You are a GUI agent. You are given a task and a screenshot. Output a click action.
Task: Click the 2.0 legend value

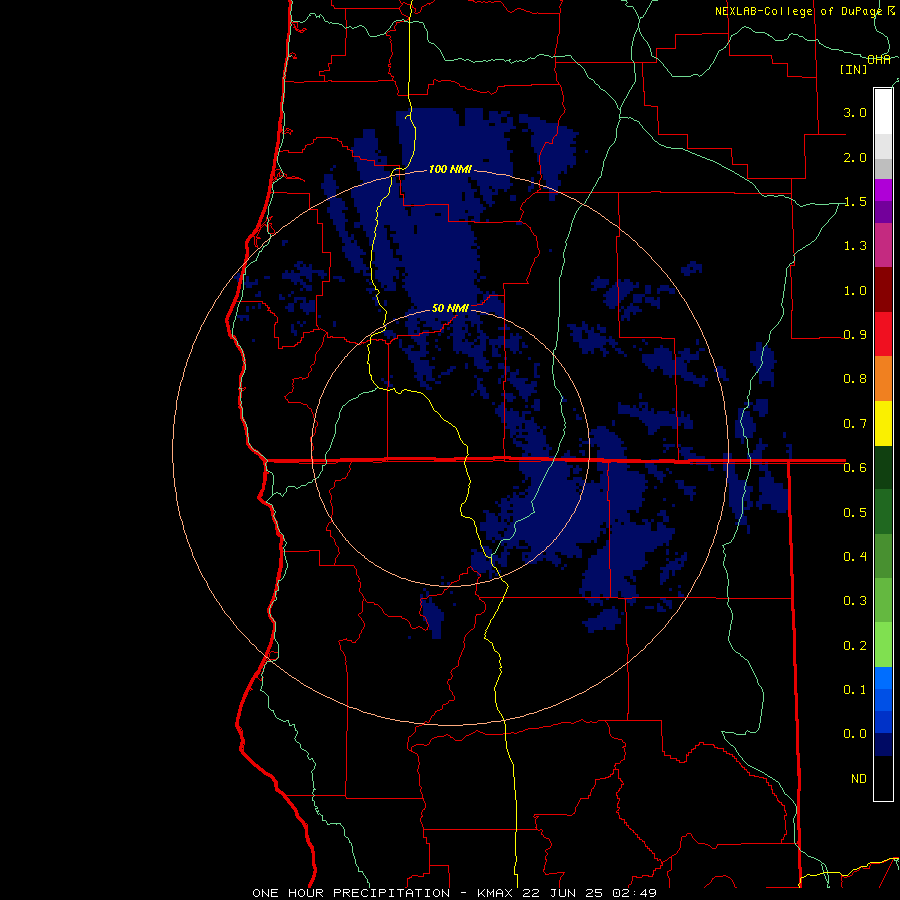point(855,157)
